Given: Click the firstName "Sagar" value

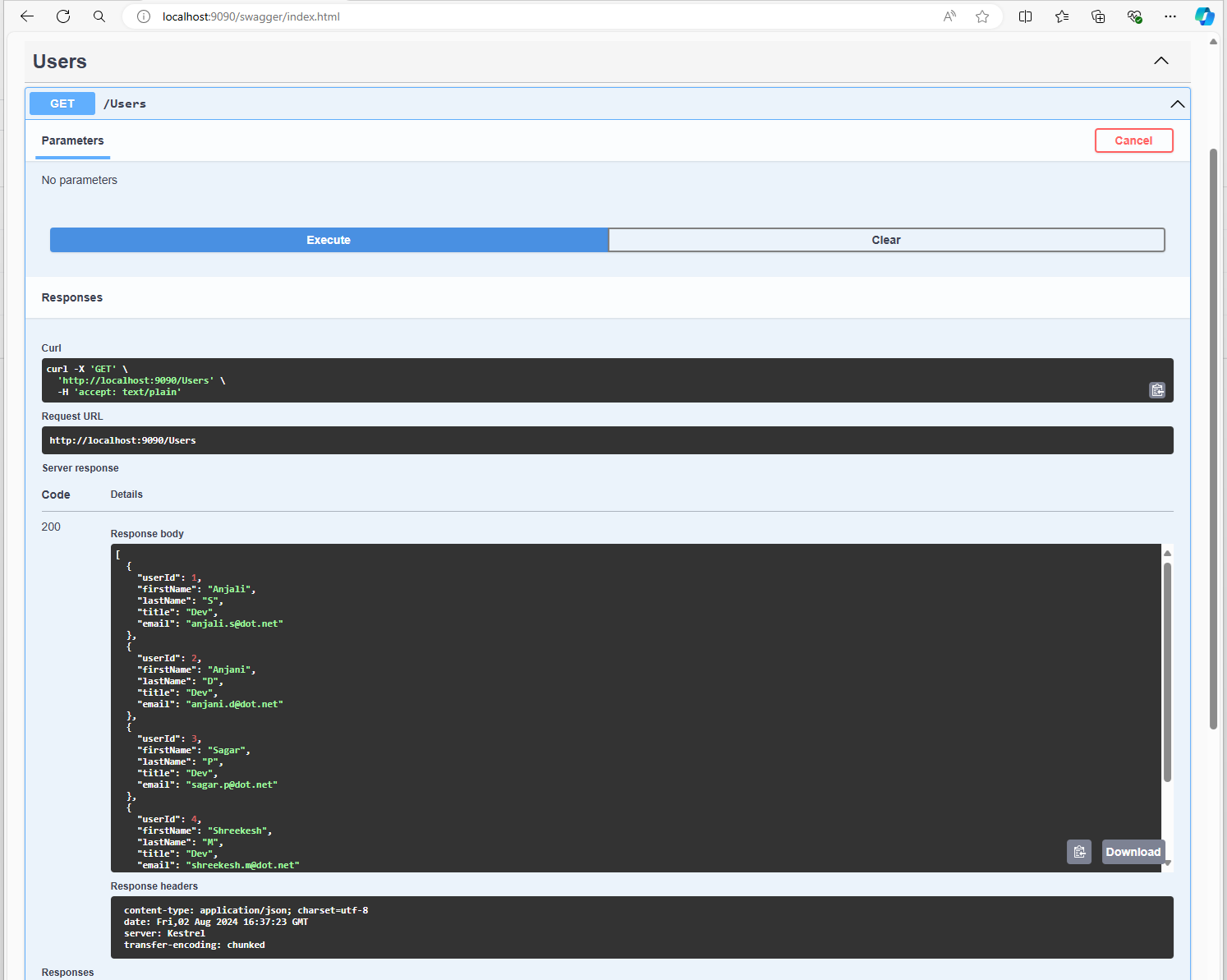Looking at the screenshot, I should [x=227, y=750].
